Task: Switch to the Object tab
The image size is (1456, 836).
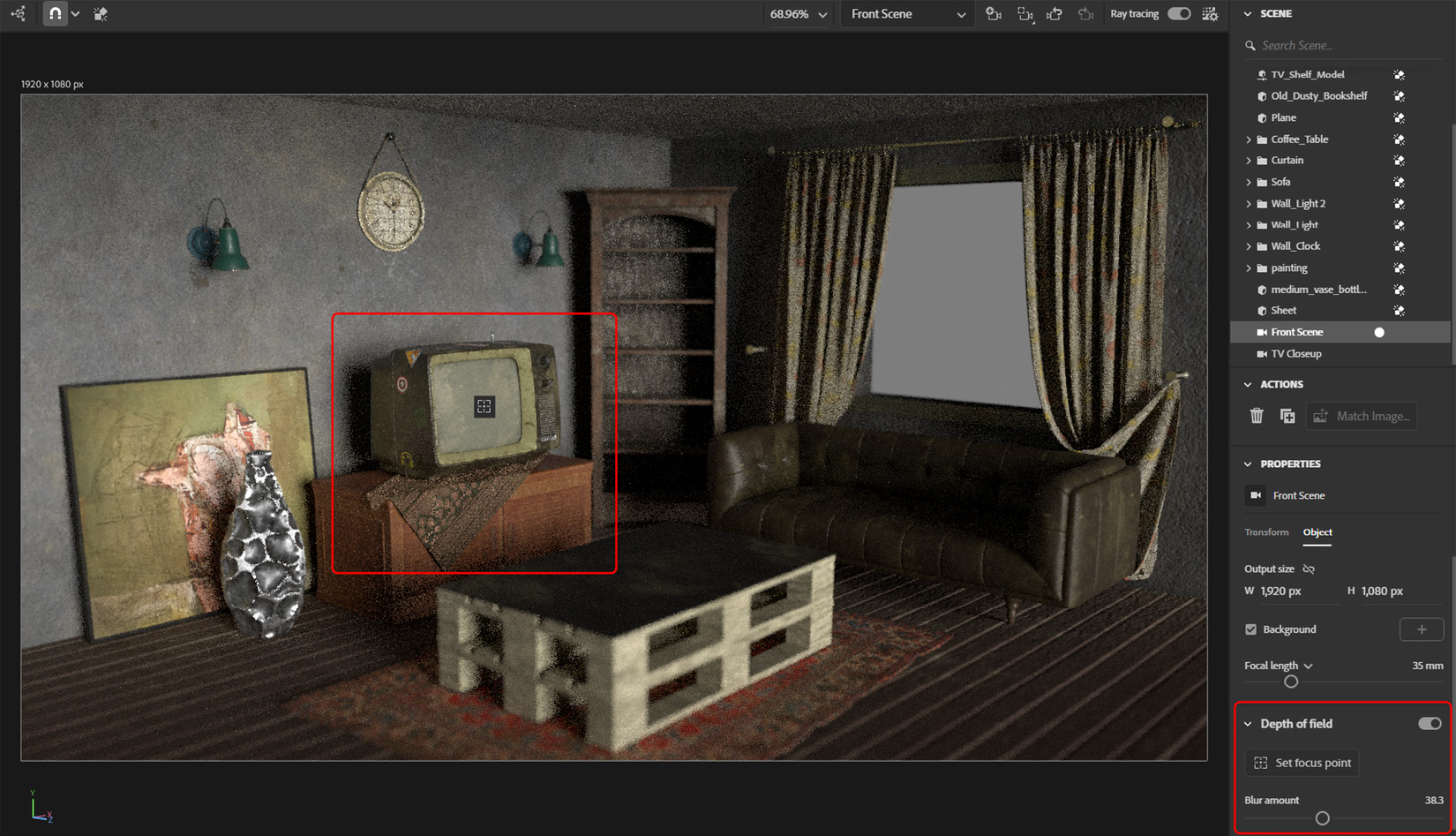Action: point(1317,532)
